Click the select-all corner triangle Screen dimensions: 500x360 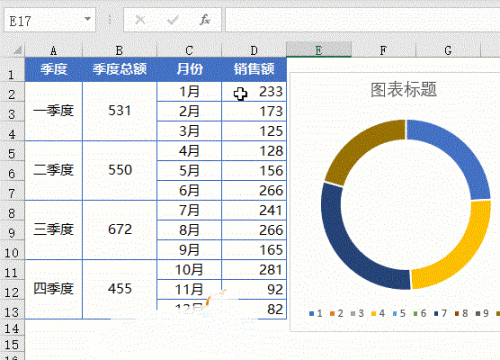click(17, 51)
